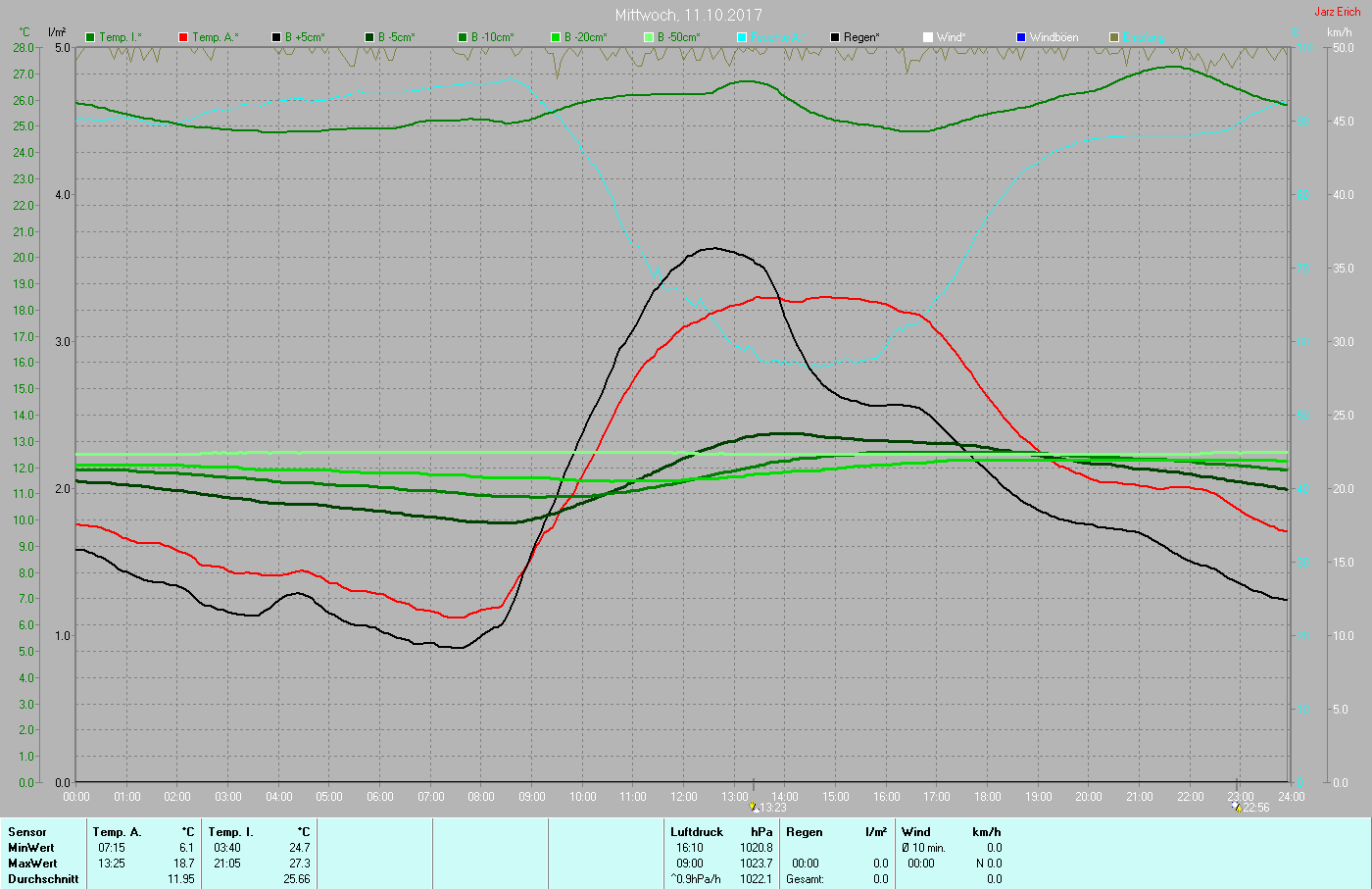
Task: Click the olive legend swatch after Windböen
Action: click(1114, 37)
